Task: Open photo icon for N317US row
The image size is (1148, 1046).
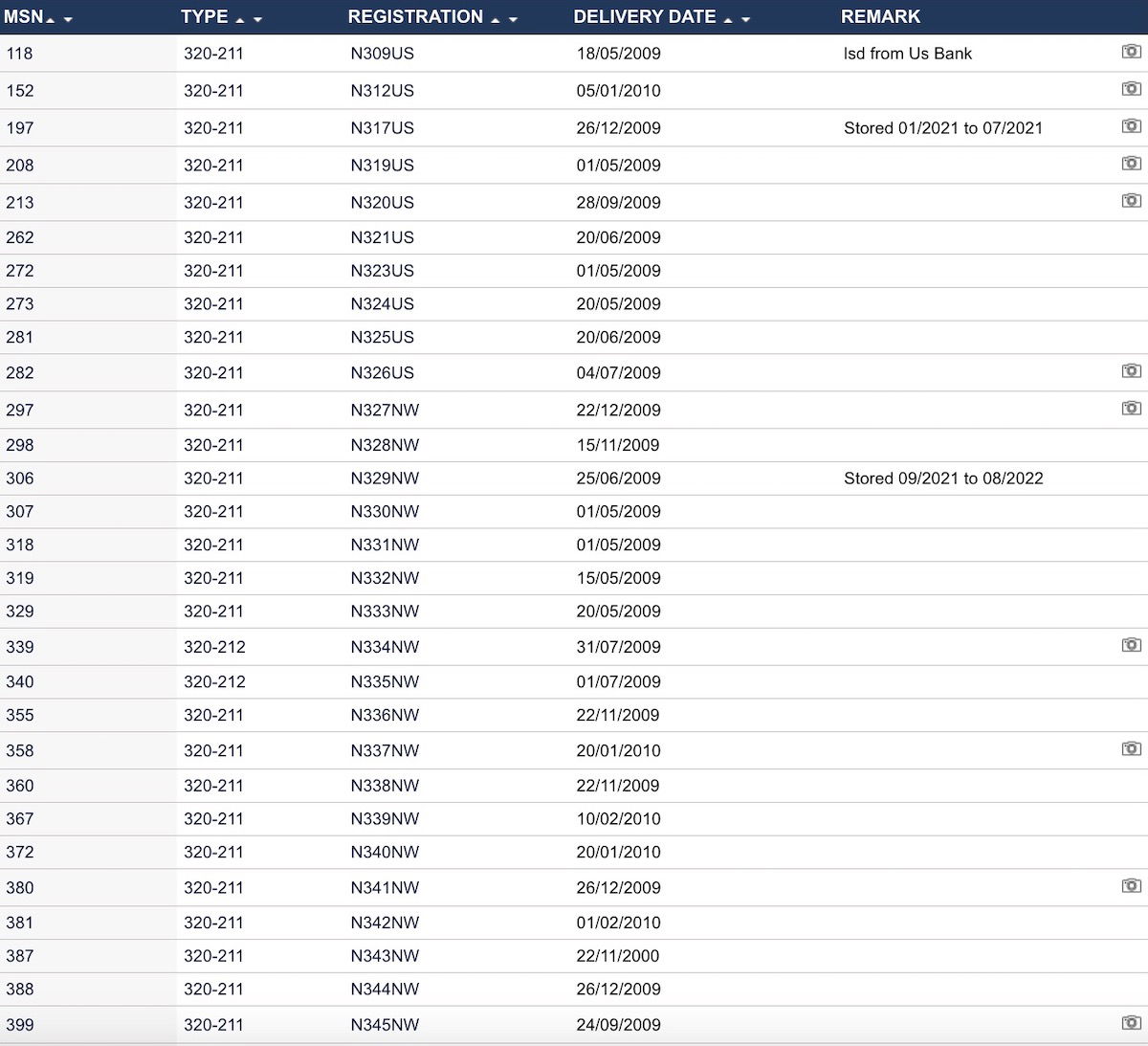Action: click(x=1131, y=126)
